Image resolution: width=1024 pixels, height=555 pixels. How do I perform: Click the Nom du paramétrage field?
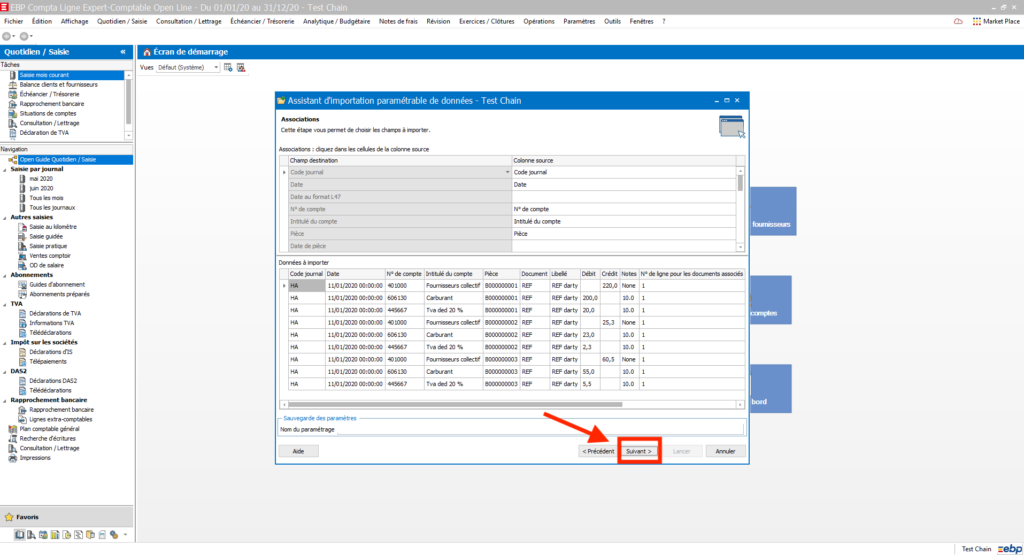tap(539, 430)
